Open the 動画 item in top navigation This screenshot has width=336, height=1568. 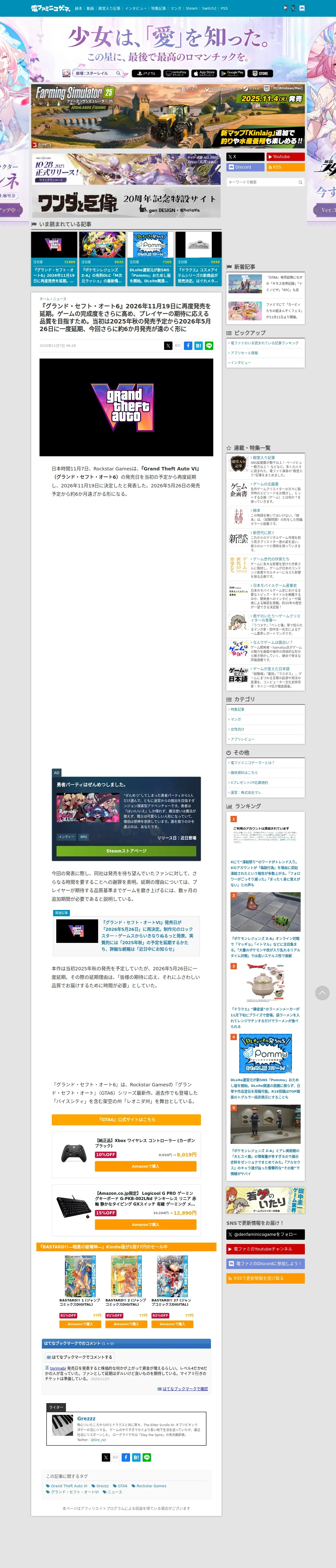90,9
